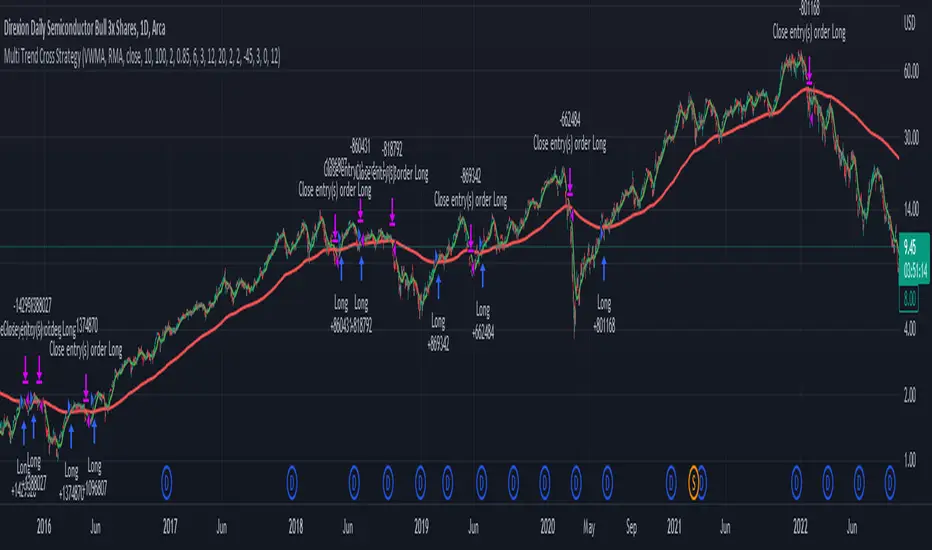Click the 30.00 price axis label

[x=911, y=138]
